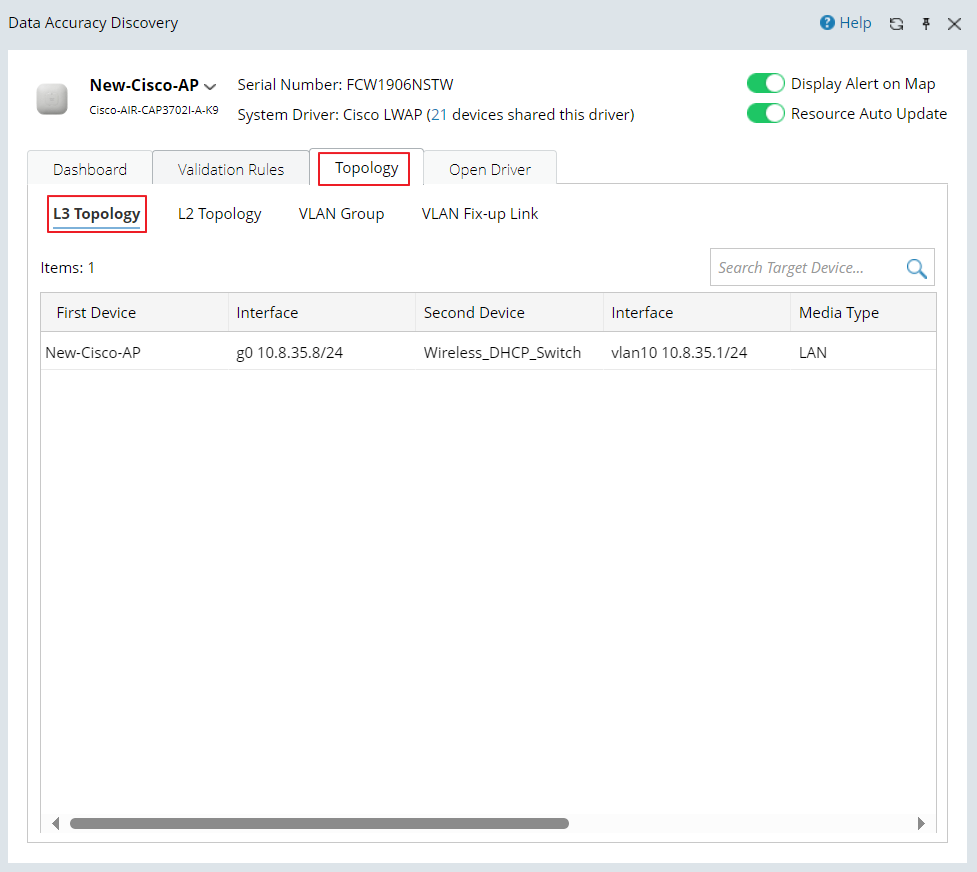Click the Items: 1 count label
This screenshot has width=977, height=872.
(67, 267)
